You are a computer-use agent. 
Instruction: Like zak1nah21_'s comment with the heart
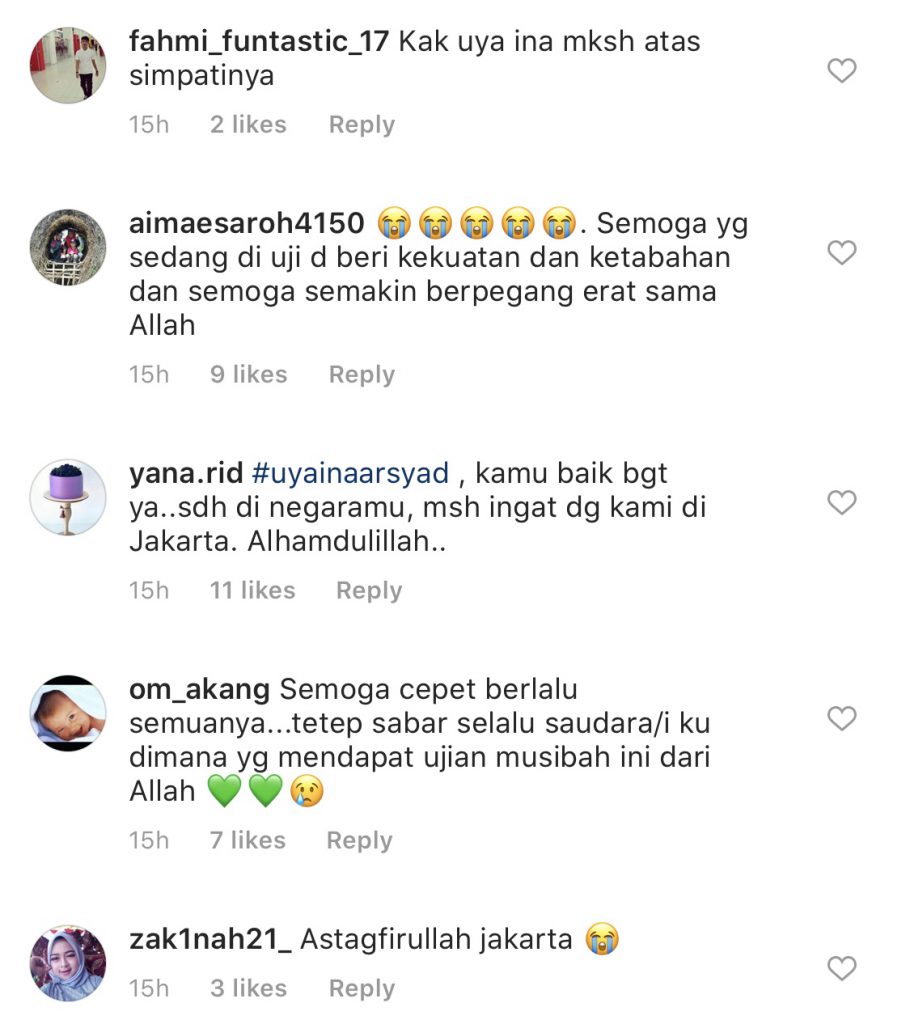[x=841, y=968]
